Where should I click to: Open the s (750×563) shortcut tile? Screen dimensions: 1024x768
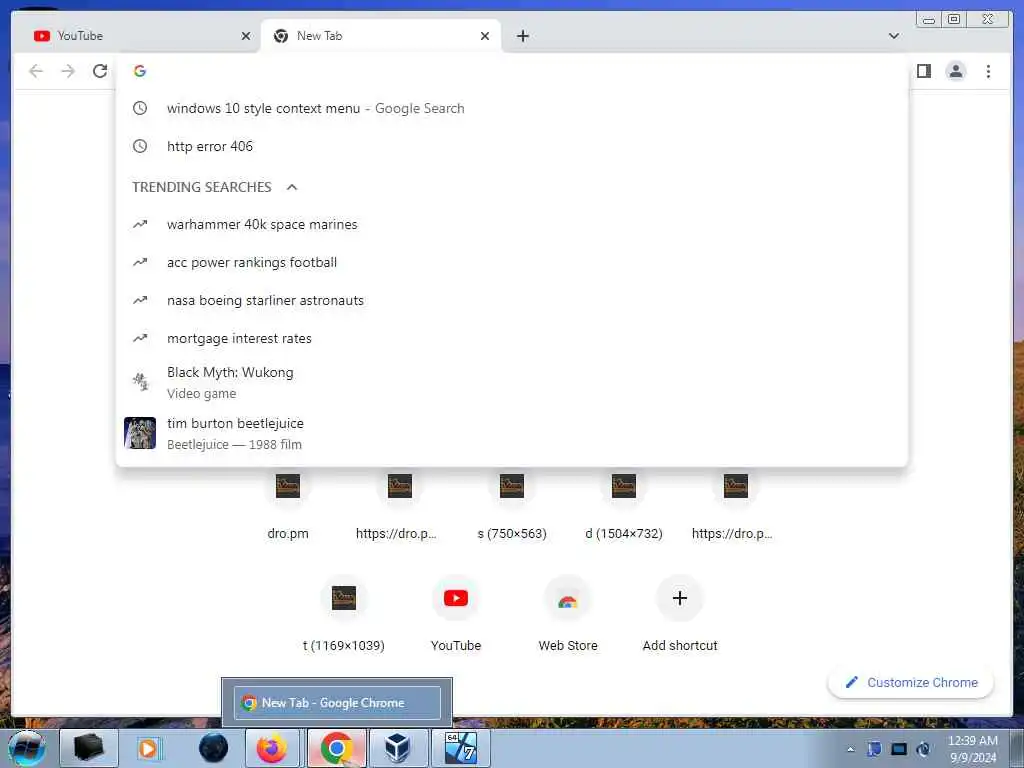(x=512, y=507)
